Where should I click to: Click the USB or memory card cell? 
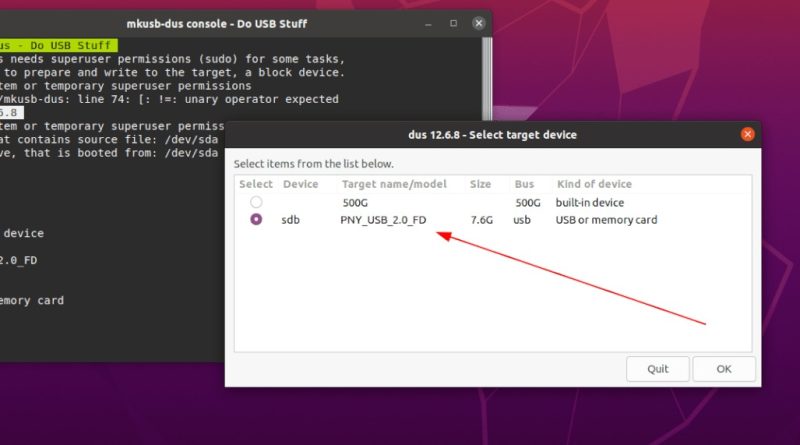(606, 220)
